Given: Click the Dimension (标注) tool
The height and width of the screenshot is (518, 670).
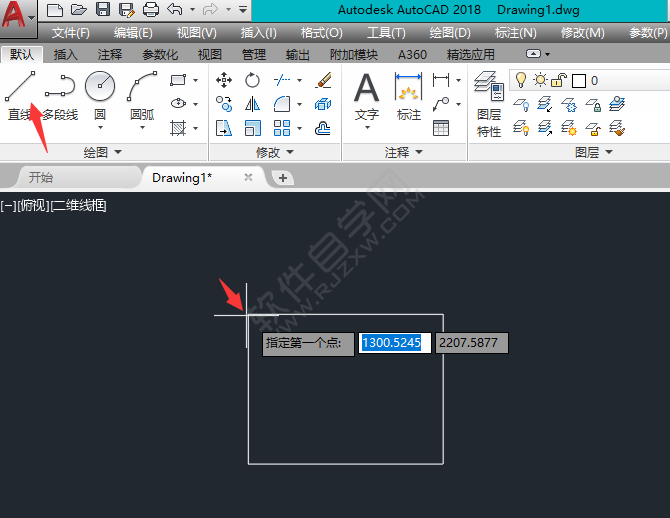Looking at the screenshot, I should coord(408,96).
